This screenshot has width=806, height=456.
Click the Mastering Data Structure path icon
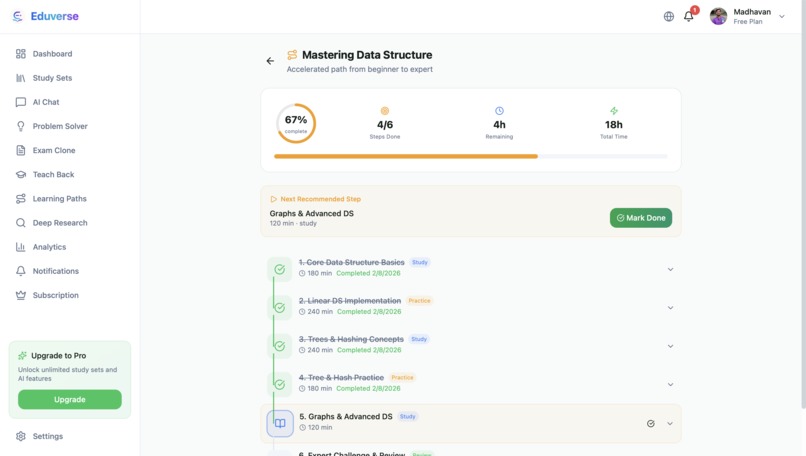[x=292, y=54]
